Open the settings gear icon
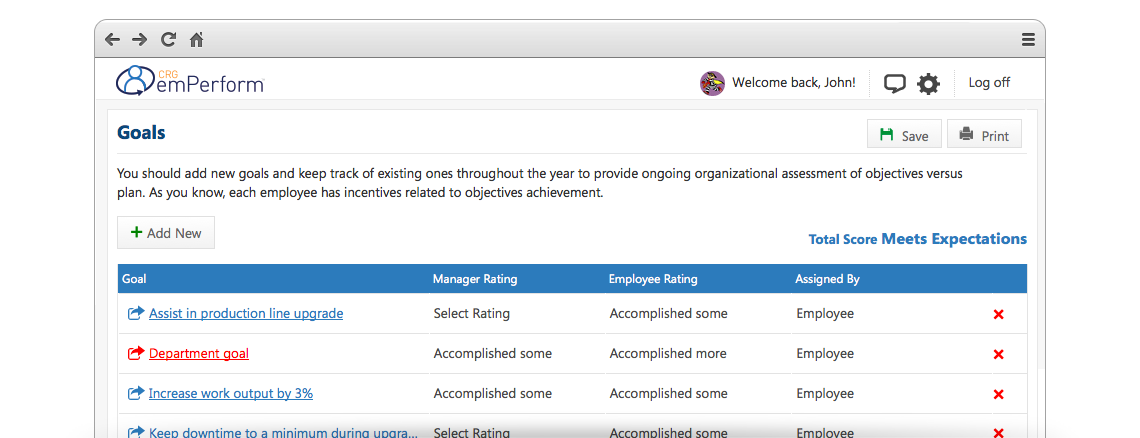 pyautogui.click(x=929, y=83)
